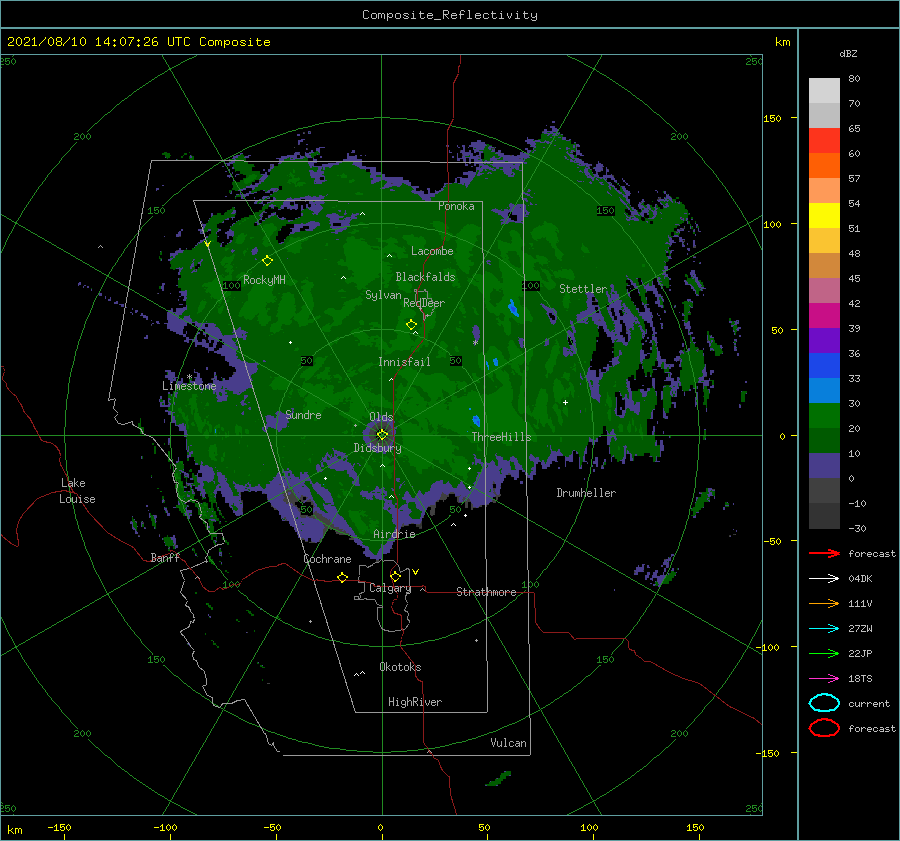Click the dark green 20-10 dBZ swatch
Viewport: 900px width, 841px height.
click(824, 441)
